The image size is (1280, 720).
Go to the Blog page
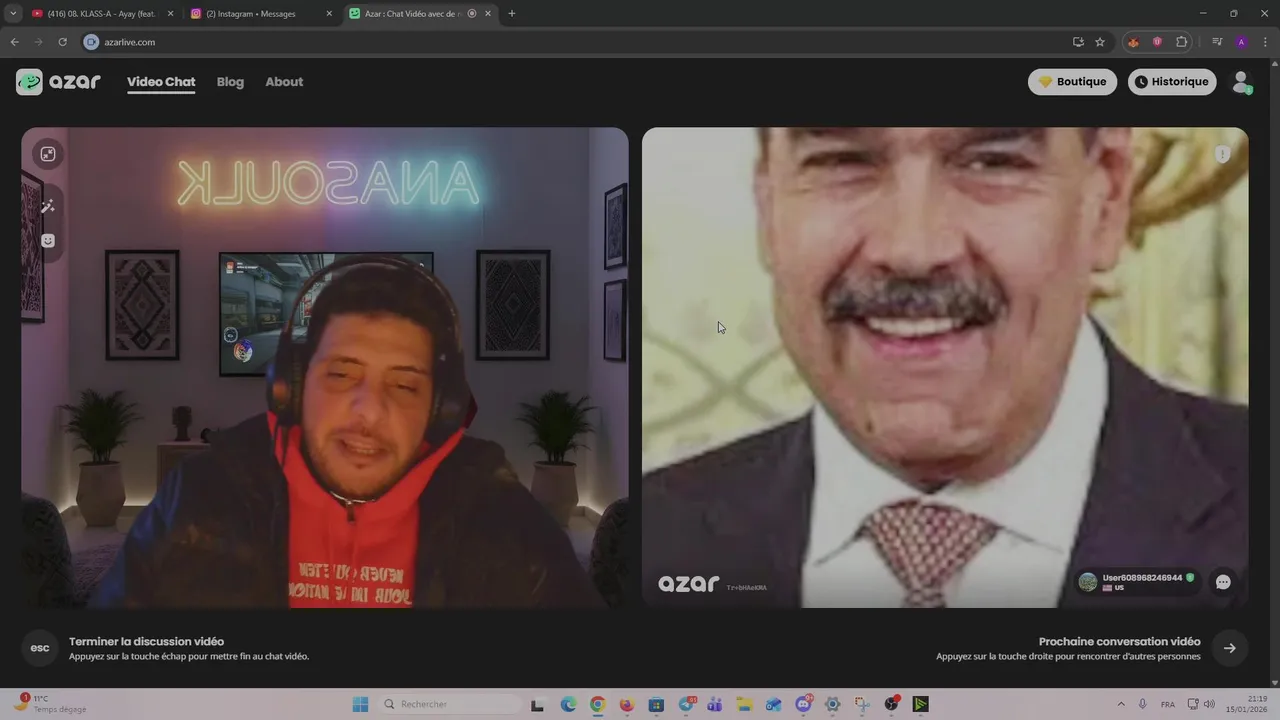230,82
